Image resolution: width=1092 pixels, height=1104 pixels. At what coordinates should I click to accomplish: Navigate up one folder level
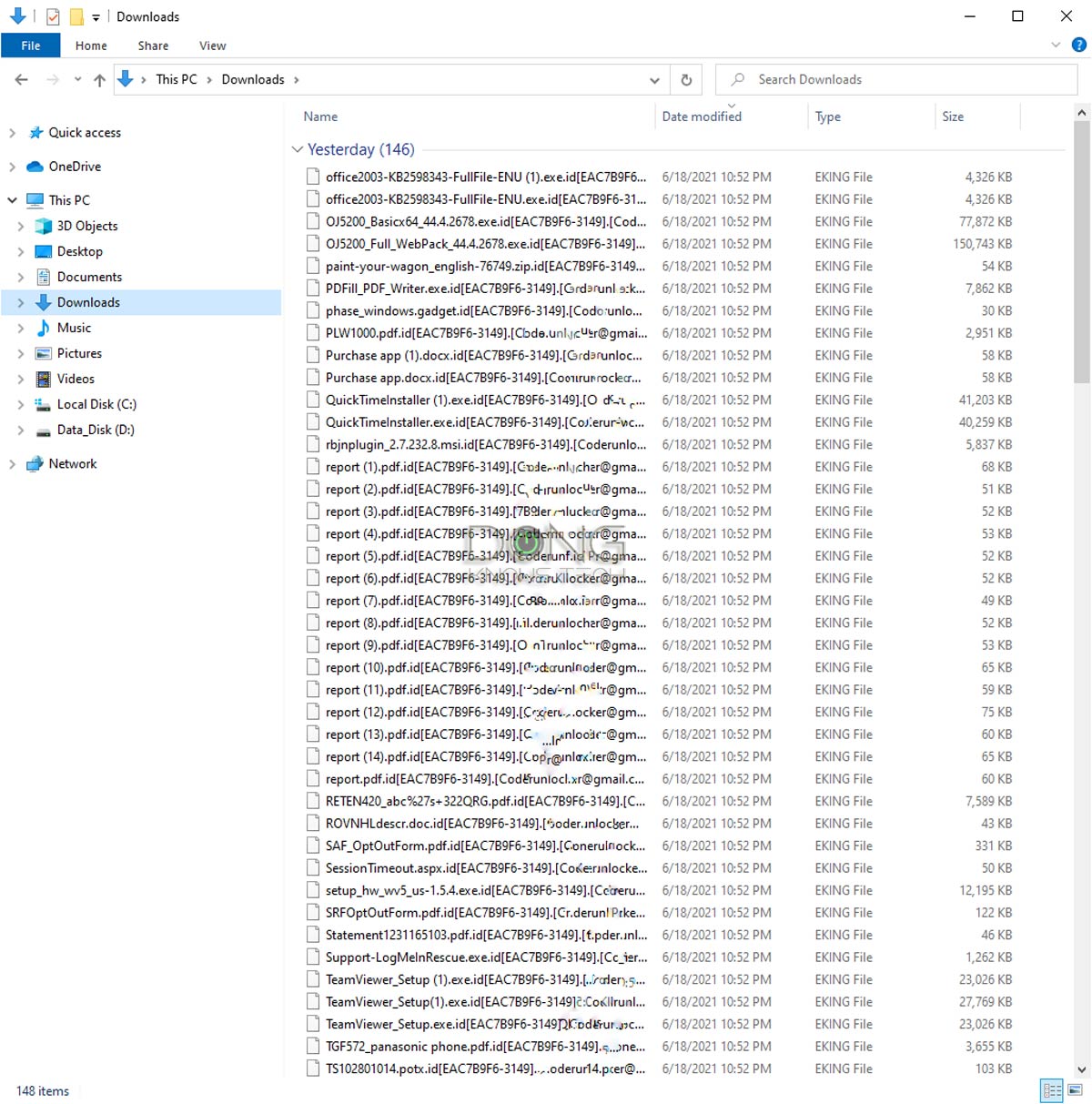coord(100,79)
